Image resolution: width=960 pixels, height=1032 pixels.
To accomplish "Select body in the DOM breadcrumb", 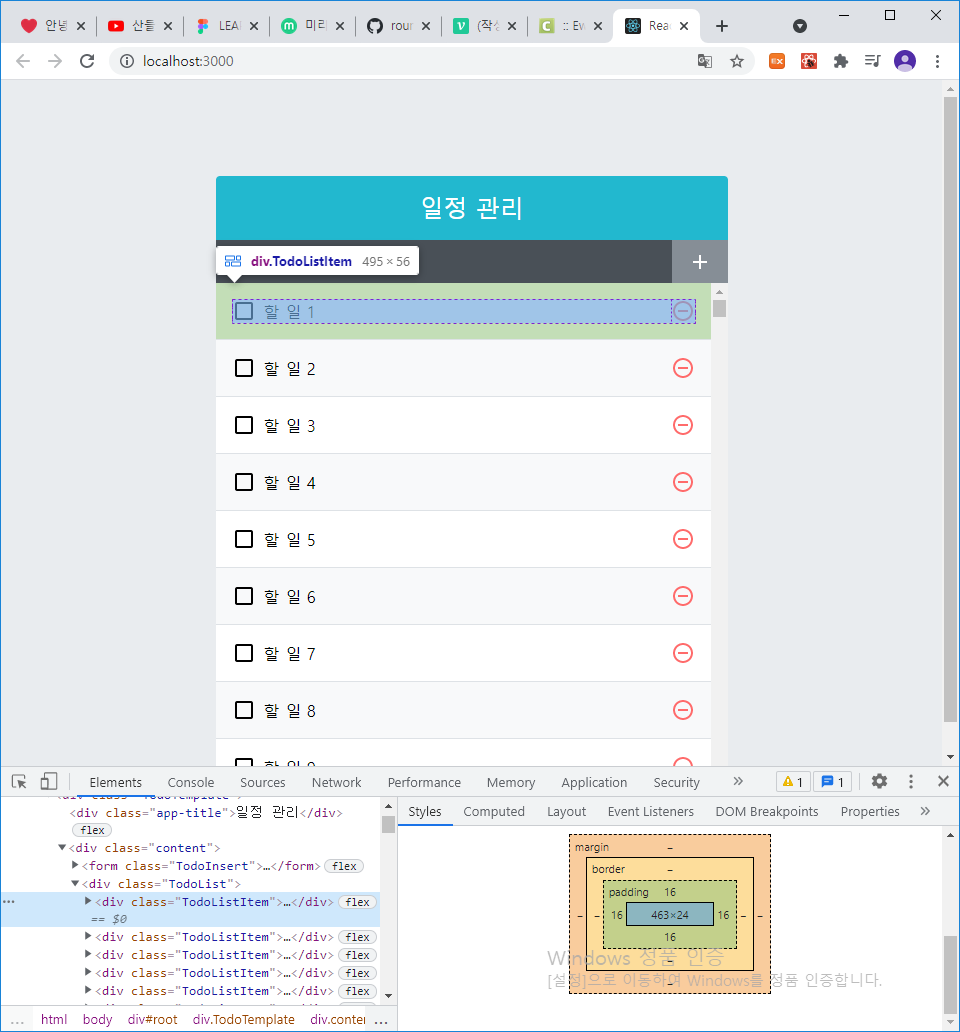I will point(97,1019).
